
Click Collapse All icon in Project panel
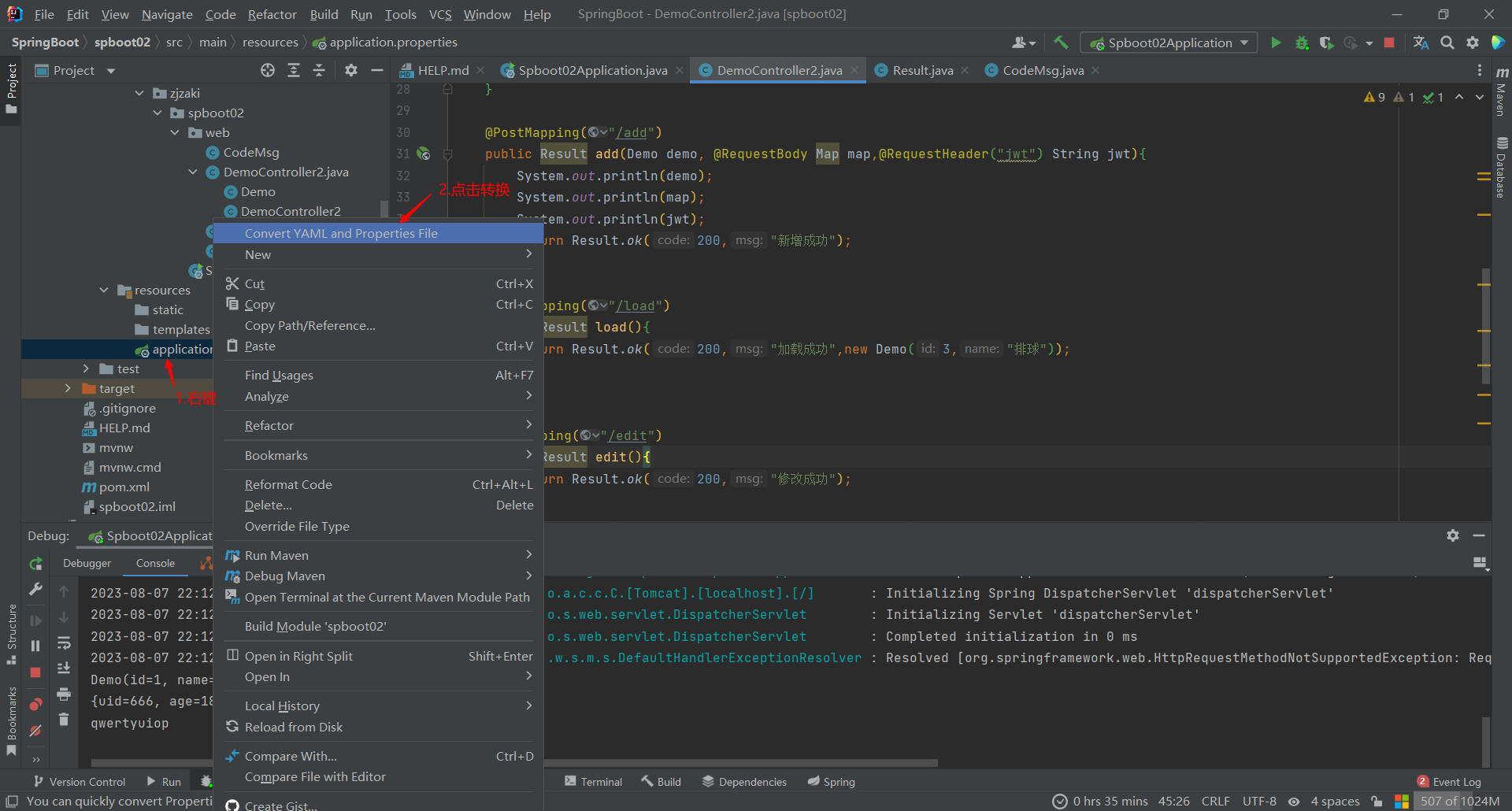tap(319, 70)
